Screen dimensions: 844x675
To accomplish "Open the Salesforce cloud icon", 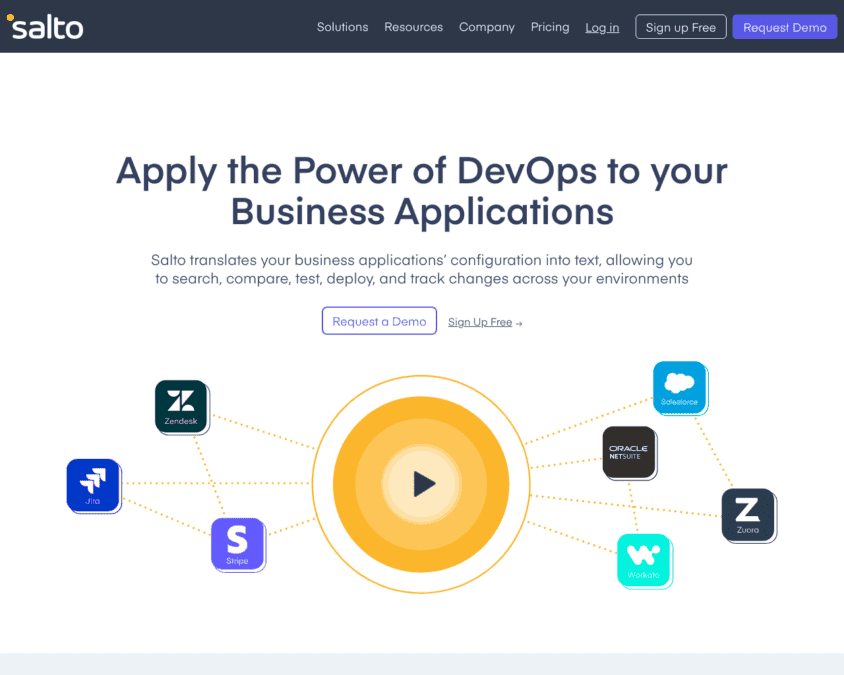I will pos(680,388).
